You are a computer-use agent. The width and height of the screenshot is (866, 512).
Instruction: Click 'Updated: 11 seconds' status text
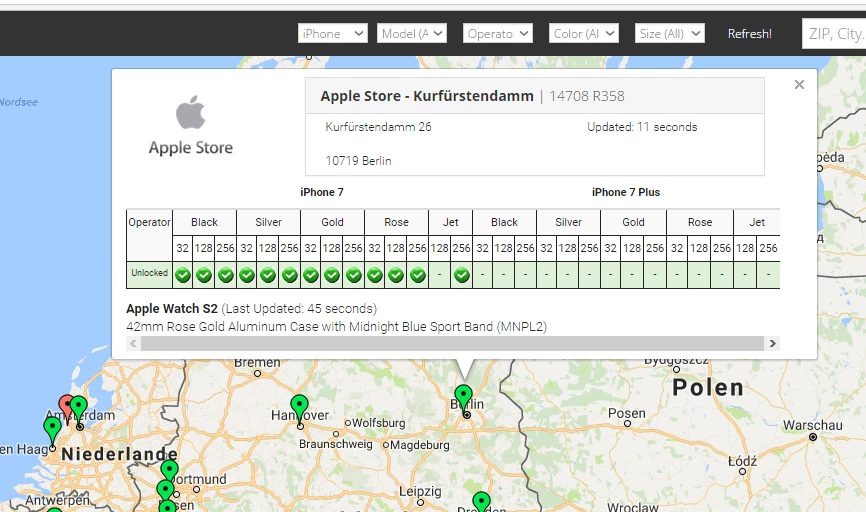point(642,127)
